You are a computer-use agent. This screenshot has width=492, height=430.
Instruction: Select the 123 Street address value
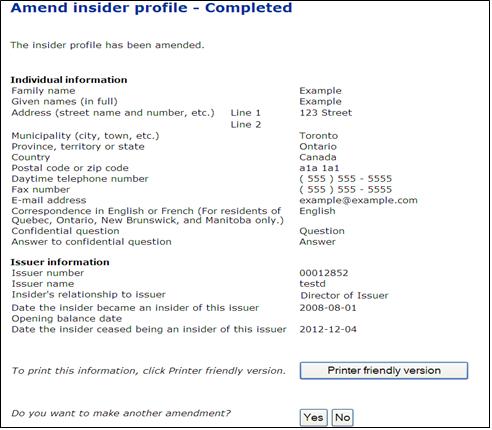coord(325,113)
